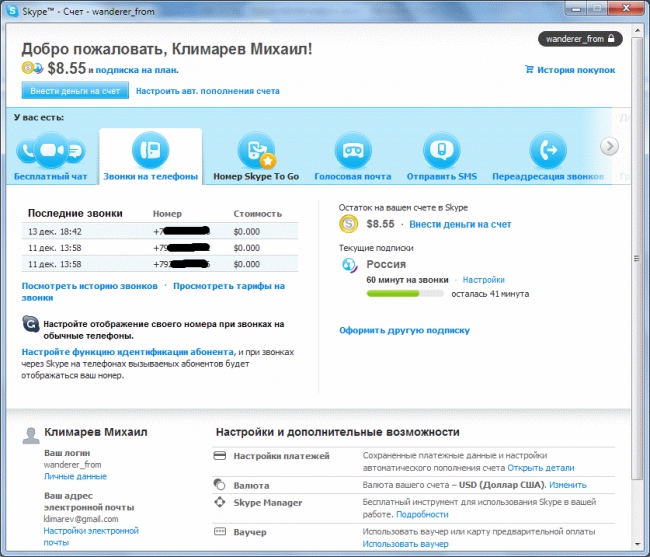The image size is (650, 557).
Task: Click the Skype Manager icon
Action: tap(220, 502)
